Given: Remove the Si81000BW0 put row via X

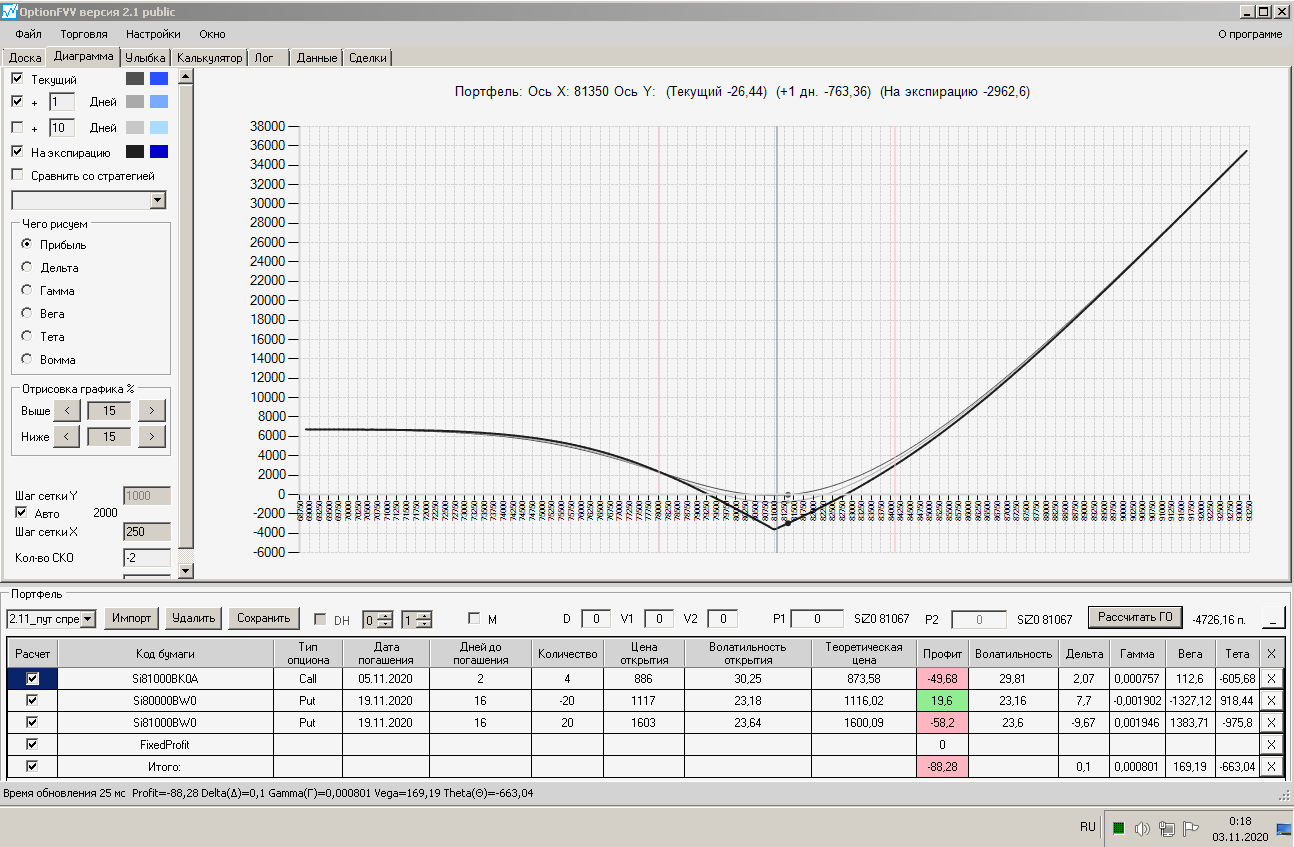Looking at the screenshot, I should click(x=1271, y=723).
